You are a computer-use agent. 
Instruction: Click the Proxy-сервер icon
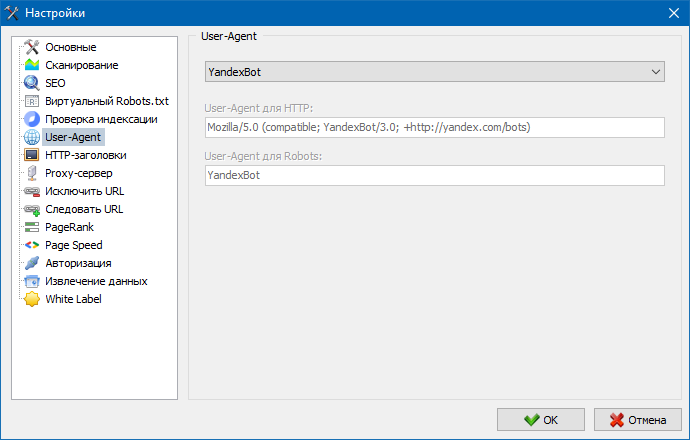click(x=32, y=173)
